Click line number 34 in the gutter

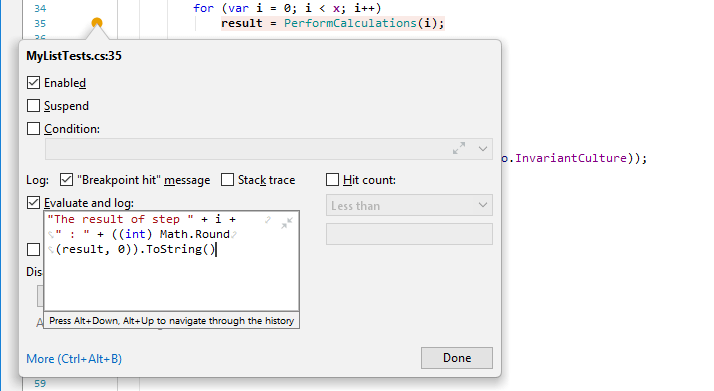coord(40,8)
